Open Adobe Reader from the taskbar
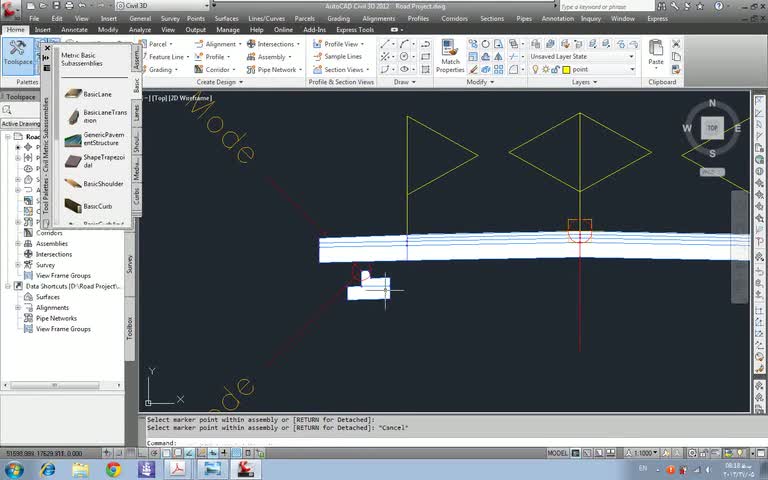768x480 pixels. 178,469
